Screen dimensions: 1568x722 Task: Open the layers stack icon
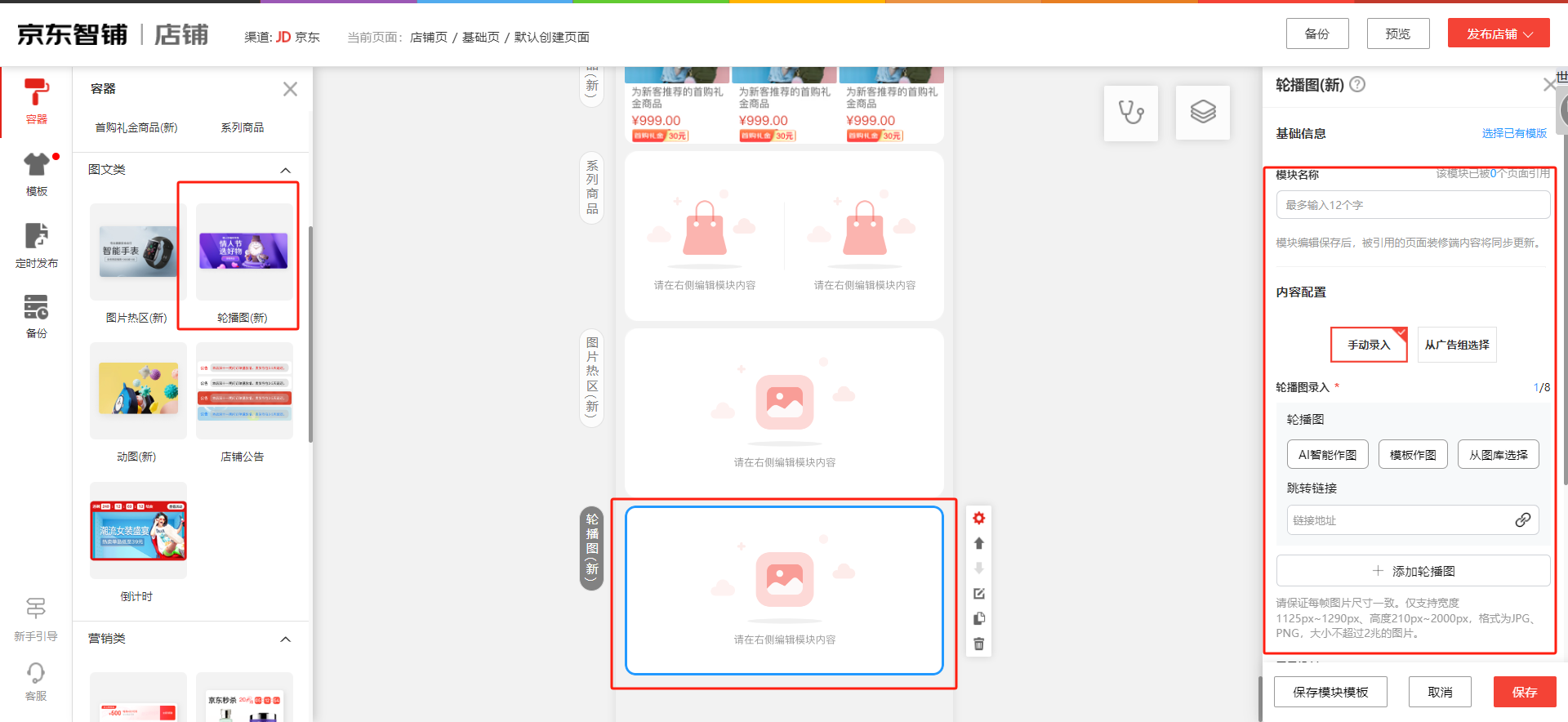point(1202,113)
